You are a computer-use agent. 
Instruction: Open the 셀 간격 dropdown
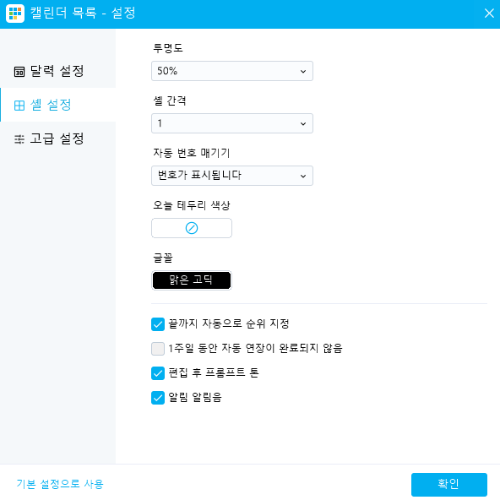click(x=232, y=123)
